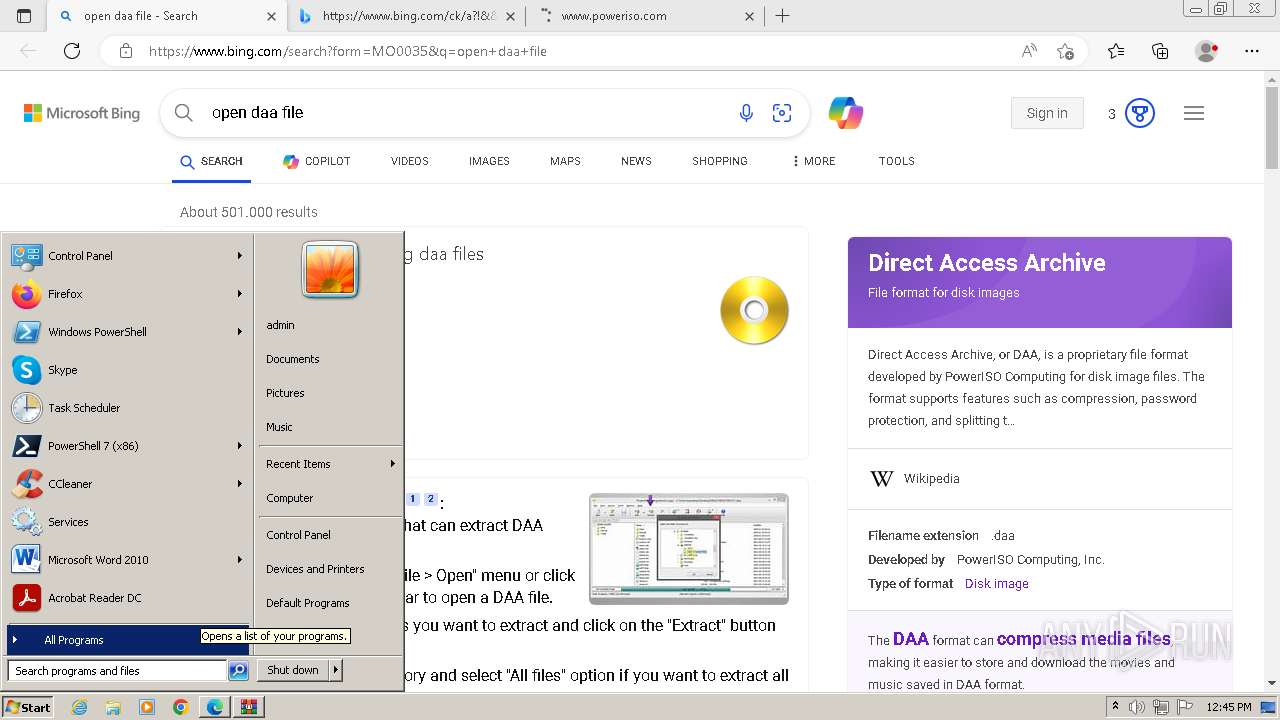Open Devices and Printers
1280x720 pixels.
315,569
